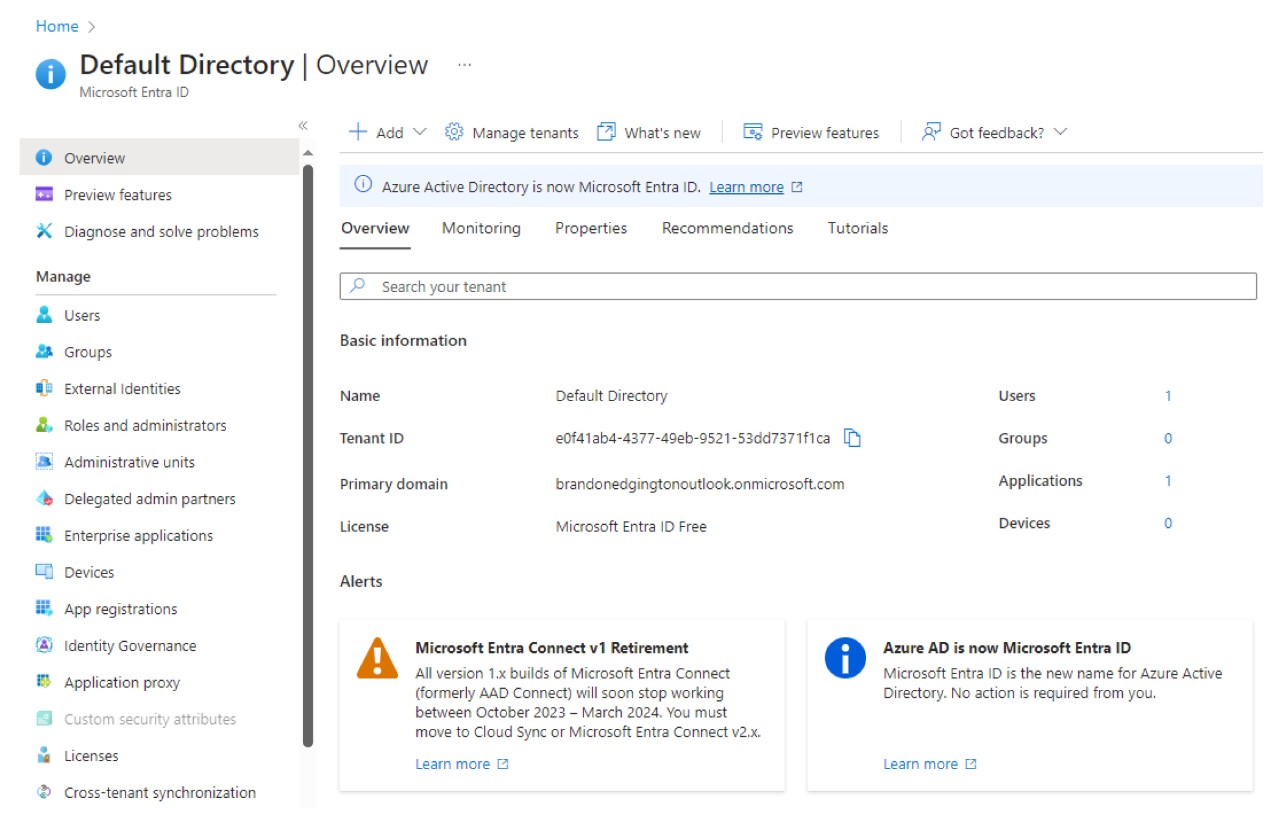This screenshot has height=821, width=1280.
Task: Click the Roles and administrators icon
Action: [44, 425]
